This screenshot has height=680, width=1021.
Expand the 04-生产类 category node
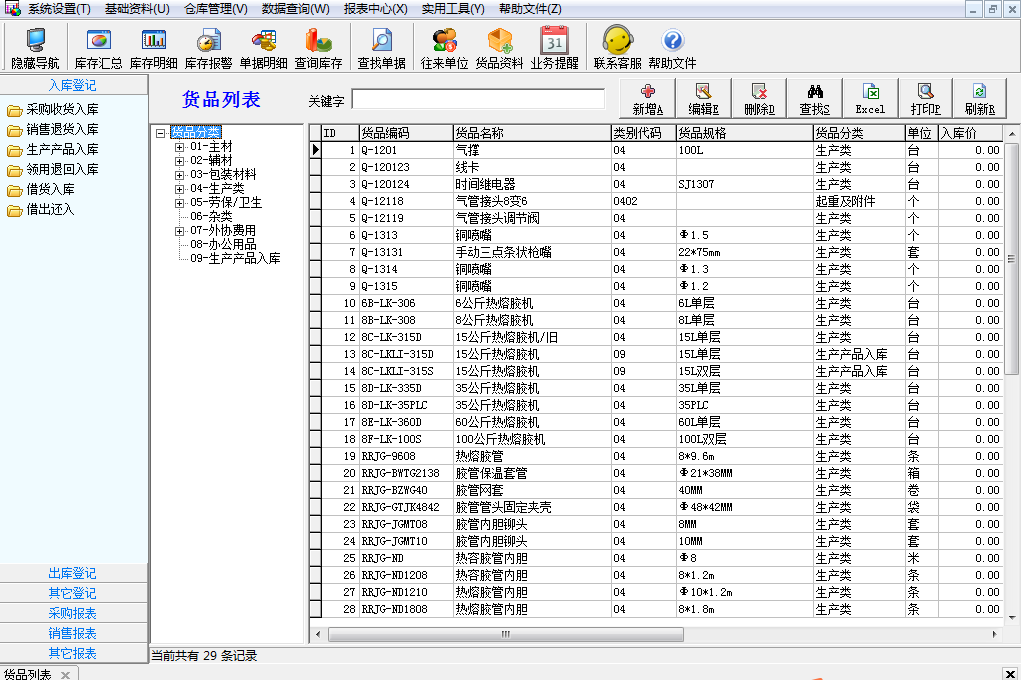[x=180, y=188]
